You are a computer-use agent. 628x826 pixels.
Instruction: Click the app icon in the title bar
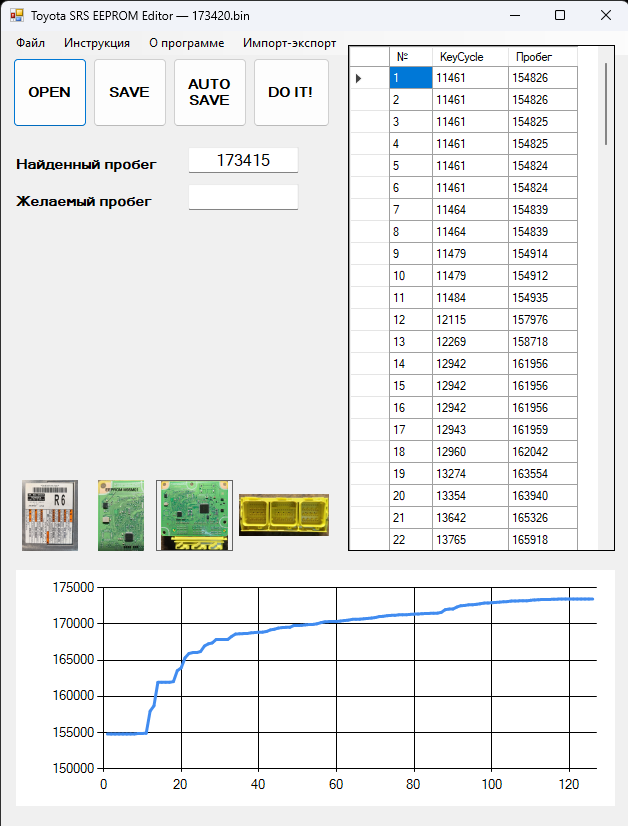coord(17,15)
